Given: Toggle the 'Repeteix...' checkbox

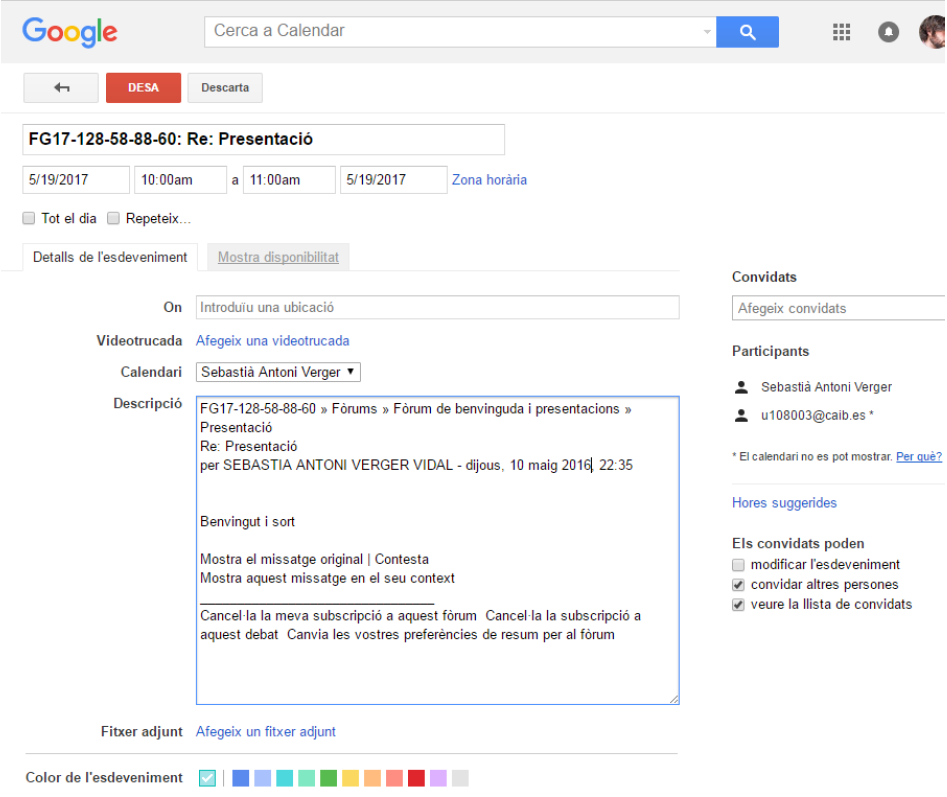Looking at the screenshot, I should [114, 218].
